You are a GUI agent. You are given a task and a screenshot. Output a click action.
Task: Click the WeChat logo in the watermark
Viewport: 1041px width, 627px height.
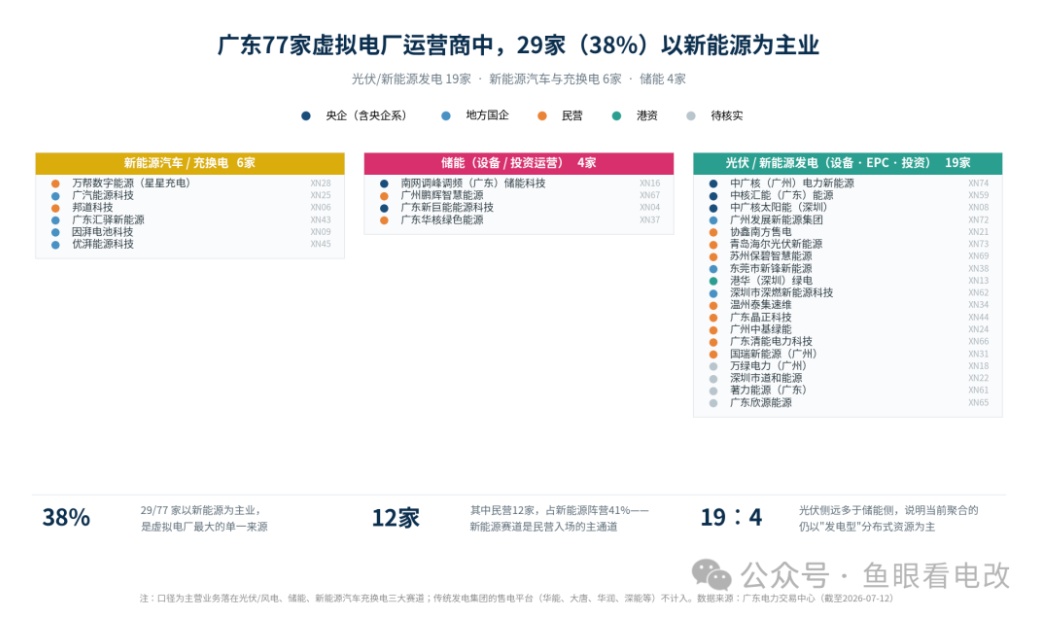(711, 575)
